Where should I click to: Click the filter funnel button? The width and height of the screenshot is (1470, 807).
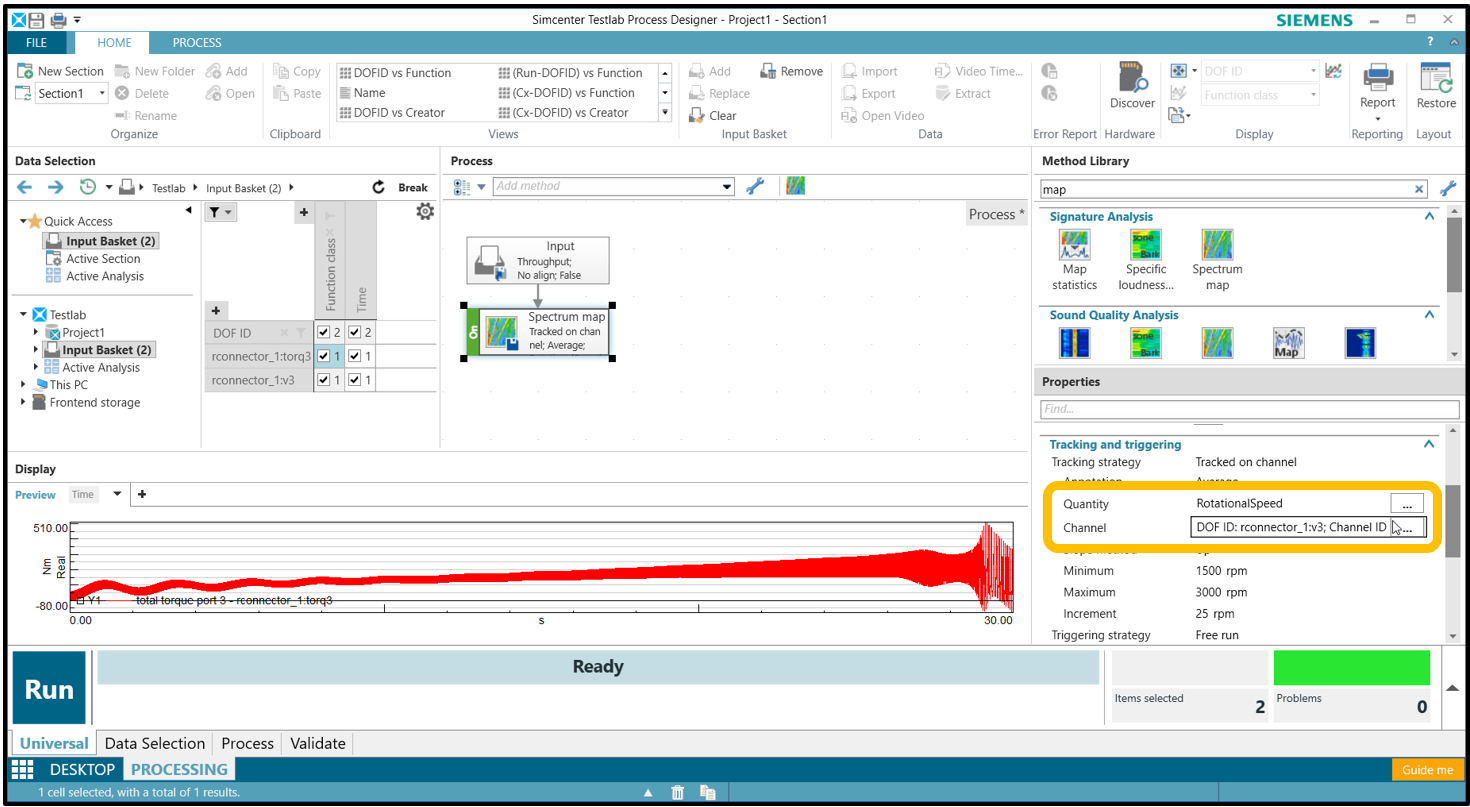click(x=219, y=212)
